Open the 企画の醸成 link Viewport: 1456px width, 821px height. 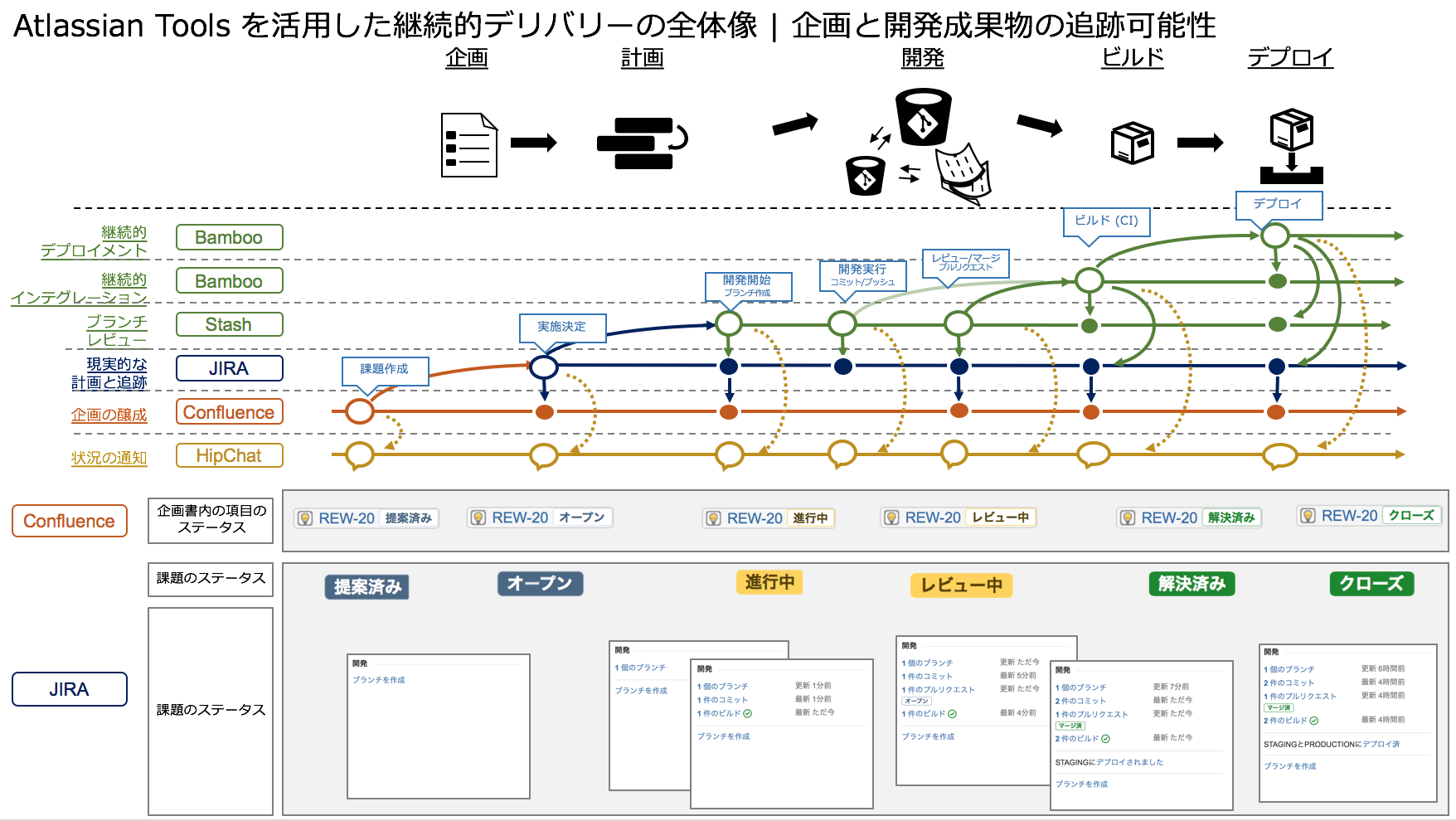click(x=109, y=415)
